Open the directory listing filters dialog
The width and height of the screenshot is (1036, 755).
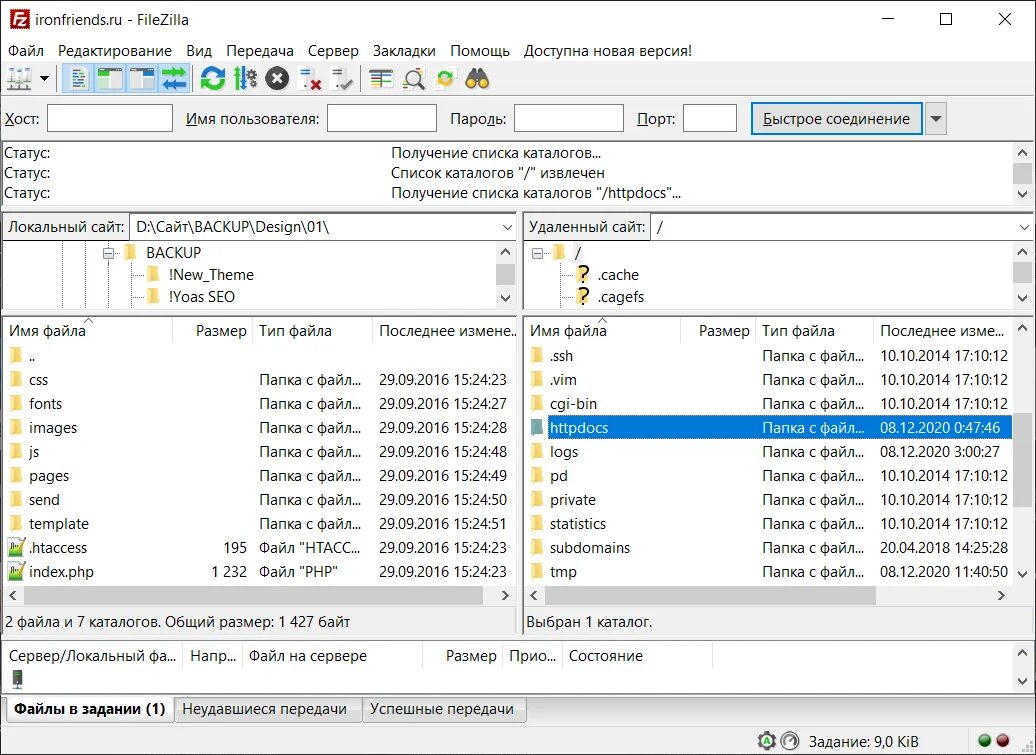point(381,79)
